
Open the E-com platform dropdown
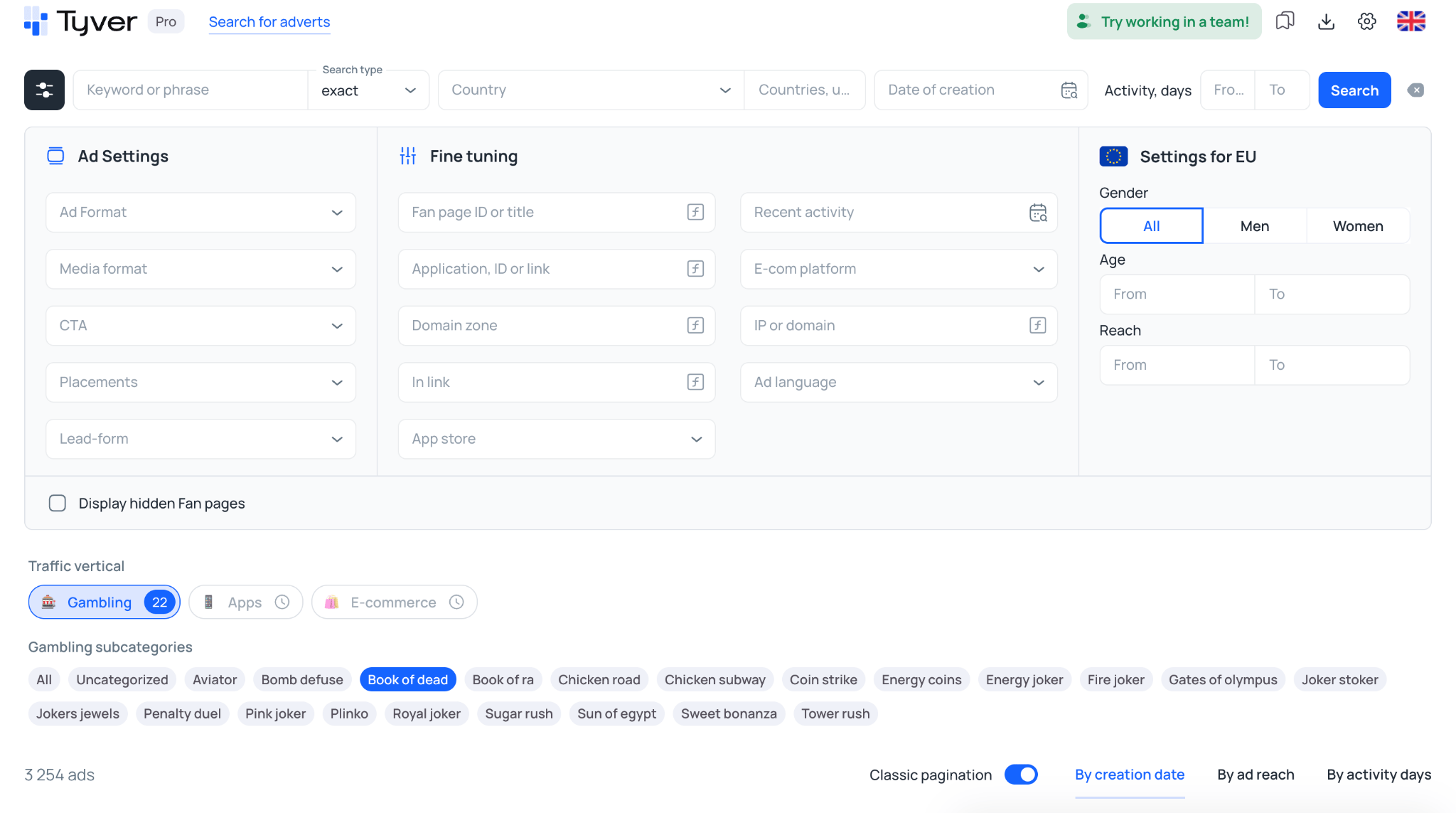click(x=899, y=269)
